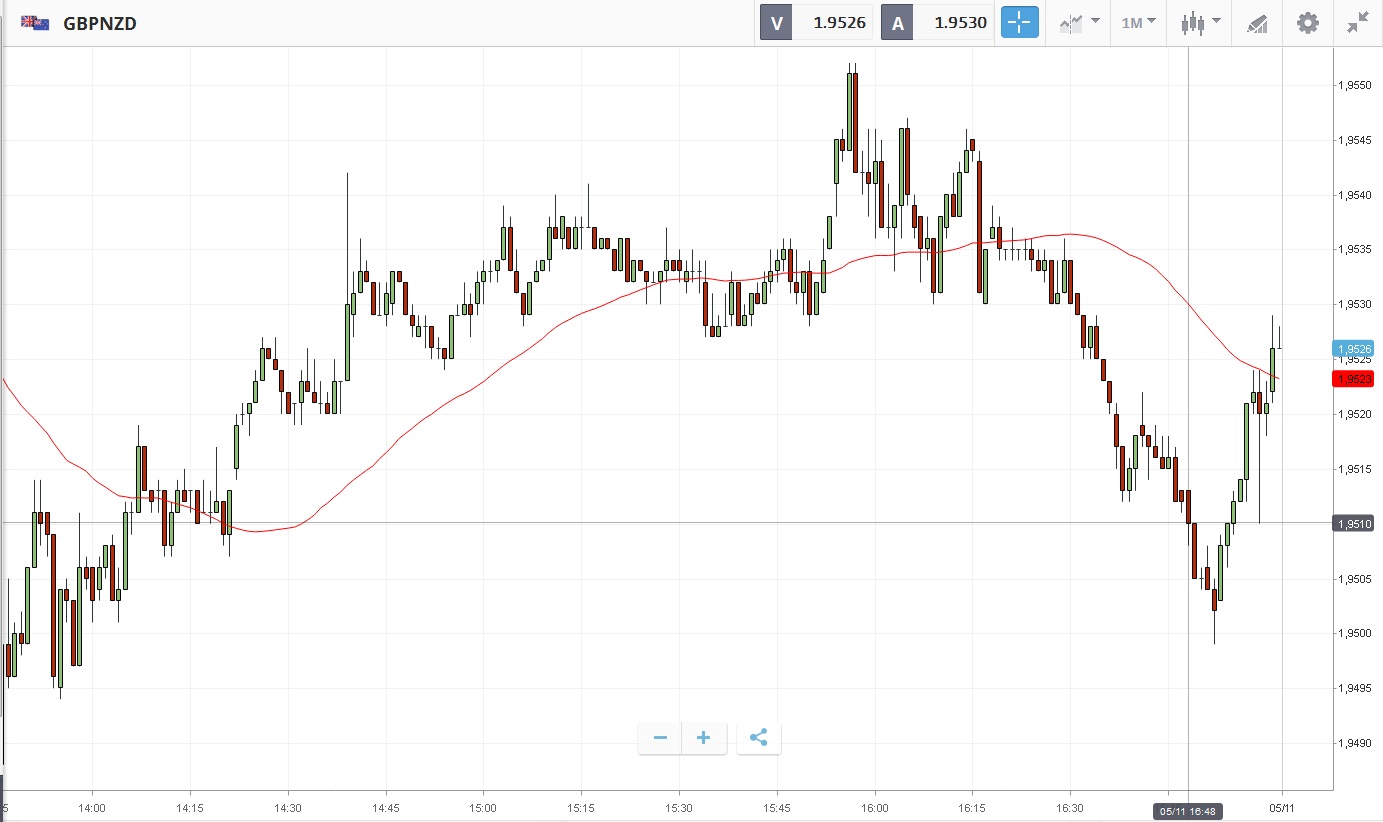Click the 15:45 time axis label
1383x822 pixels.
tap(777, 807)
